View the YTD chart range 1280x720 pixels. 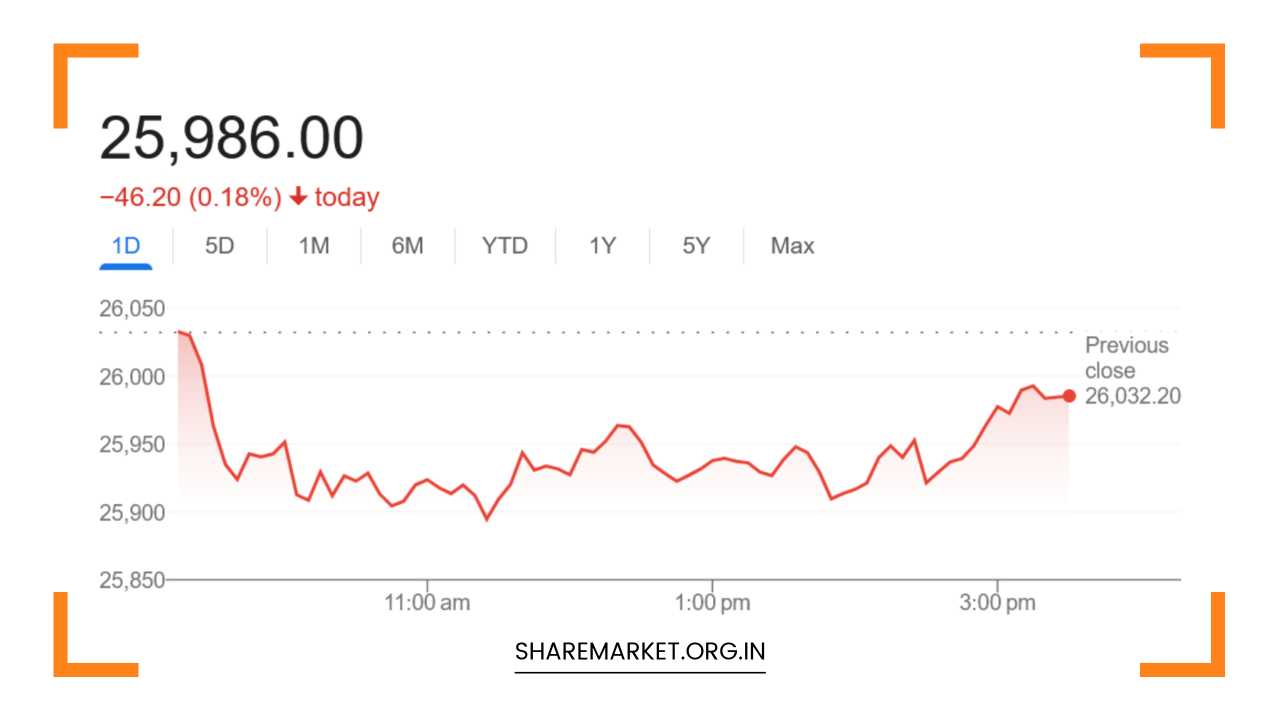(504, 245)
